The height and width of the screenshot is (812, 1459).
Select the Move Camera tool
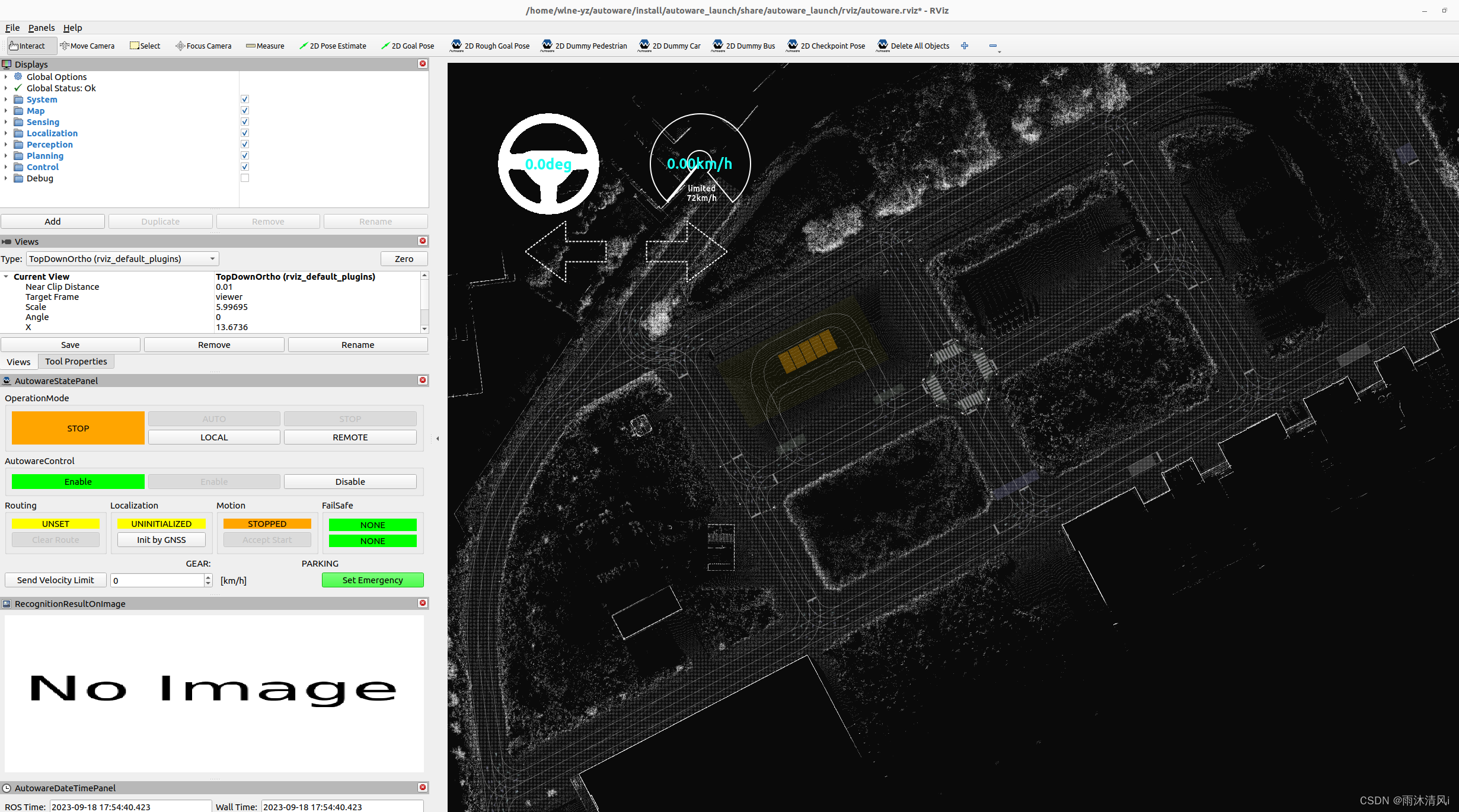click(x=87, y=46)
